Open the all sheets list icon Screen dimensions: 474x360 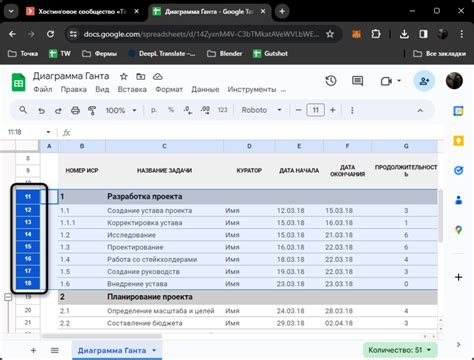pos(55,350)
